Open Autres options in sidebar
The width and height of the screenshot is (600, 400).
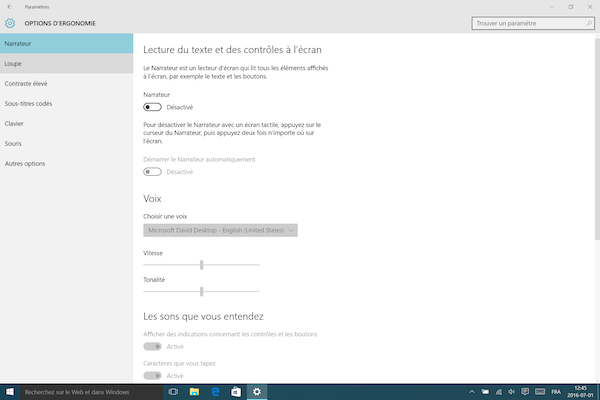tap(67, 163)
